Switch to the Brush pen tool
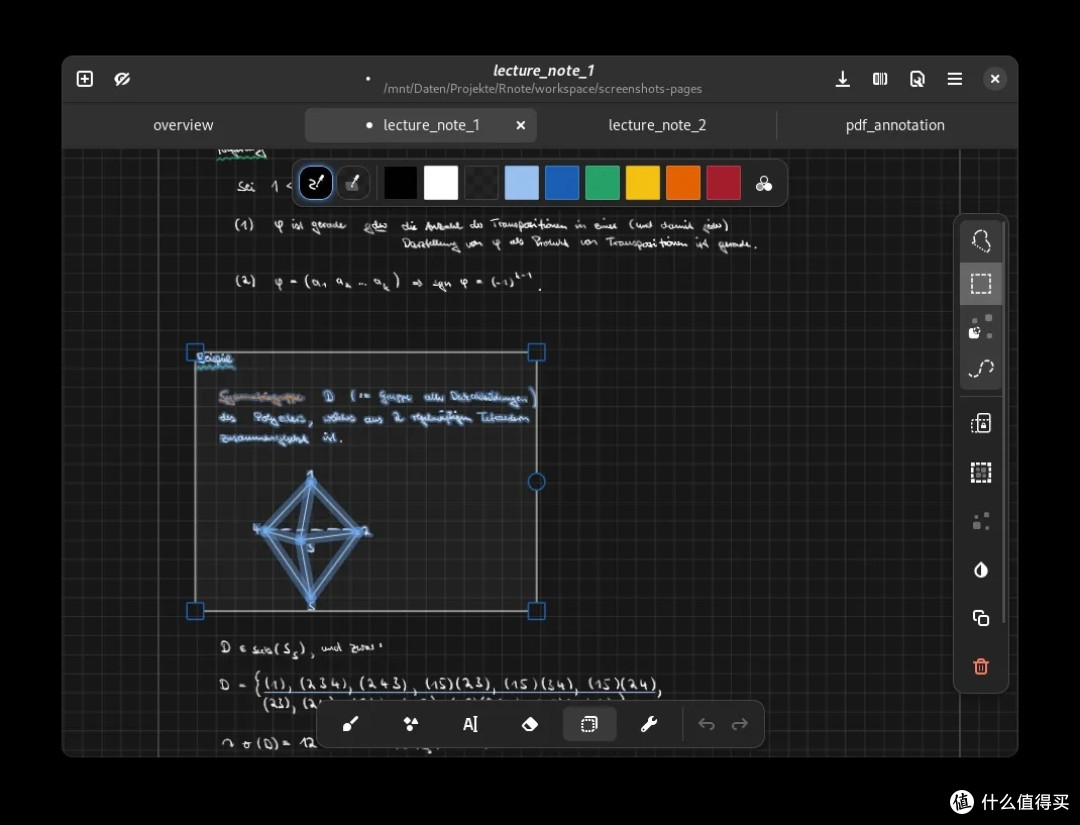Viewport: 1080px width, 825px height. tap(351, 724)
